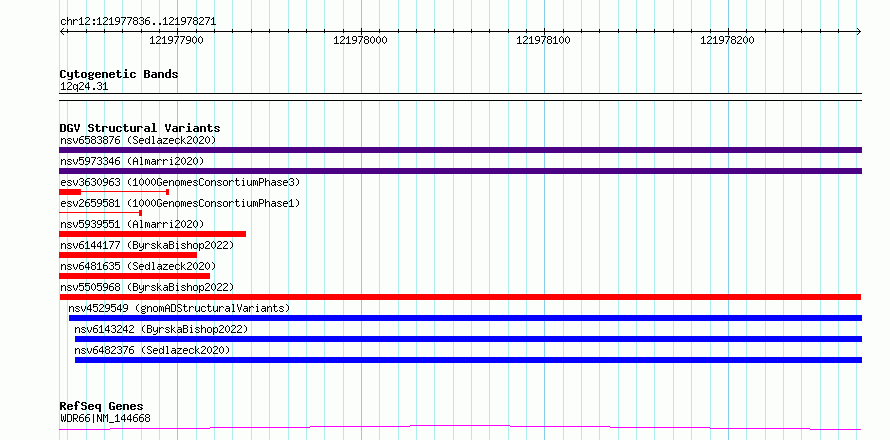Click the blue bar under nsv4529549
The width and height of the screenshot is (890, 440).
point(465,318)
